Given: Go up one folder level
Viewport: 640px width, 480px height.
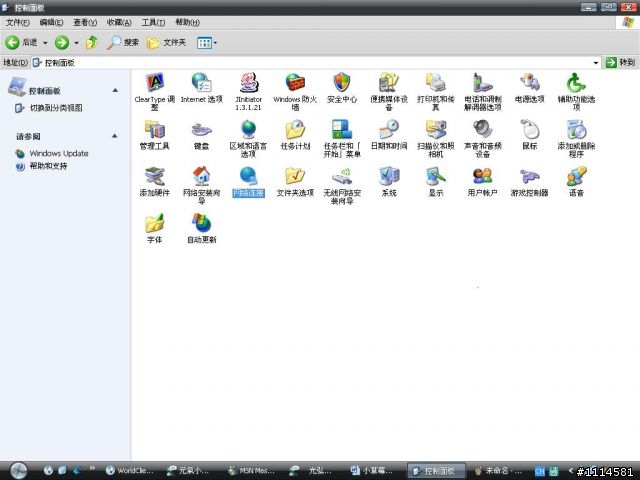Looking at the screenshot, I should pyautogui.click(x=92, y=42).
